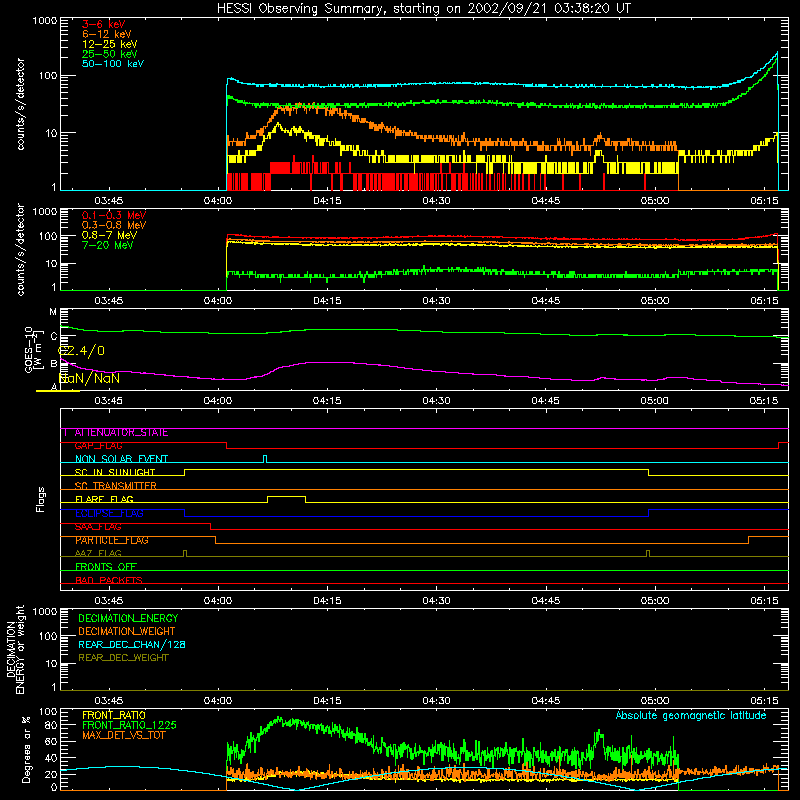The image size is (800, 800).
Task: Click the 04:15 time label under Flags panel
Action: point(327,601)
